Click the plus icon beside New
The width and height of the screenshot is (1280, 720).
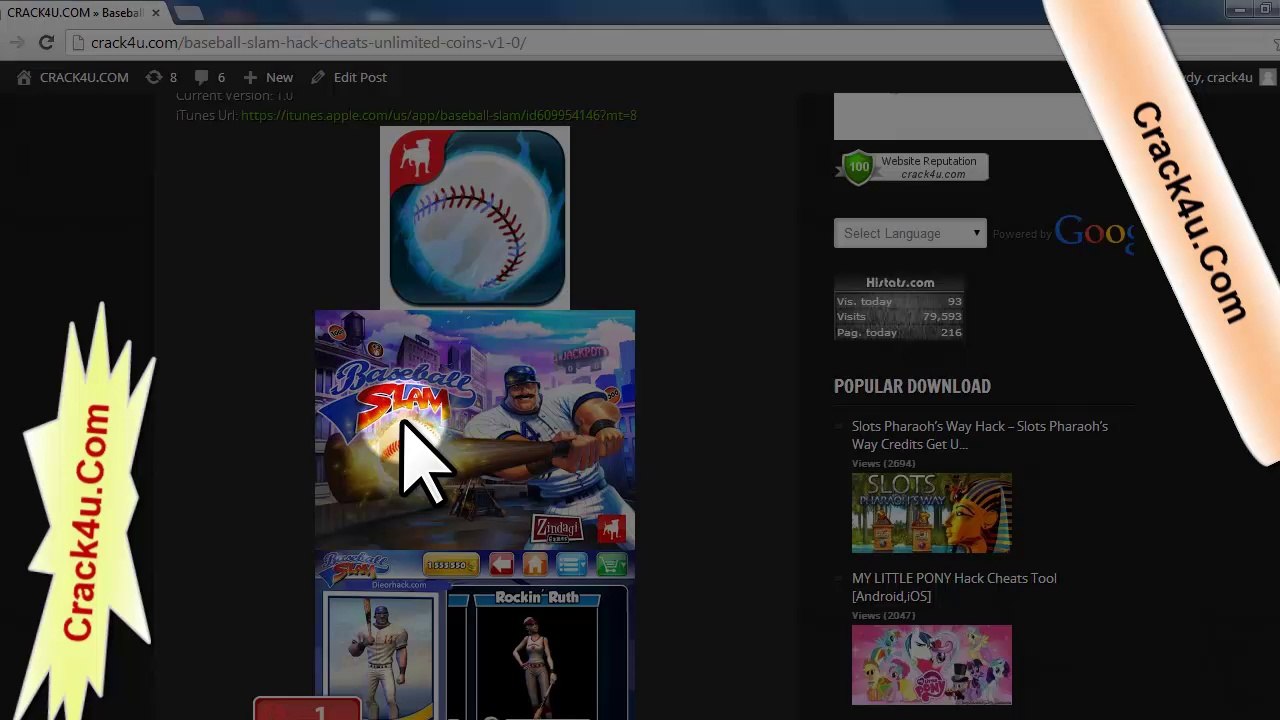pyautogui.click(x=250, y=77)
